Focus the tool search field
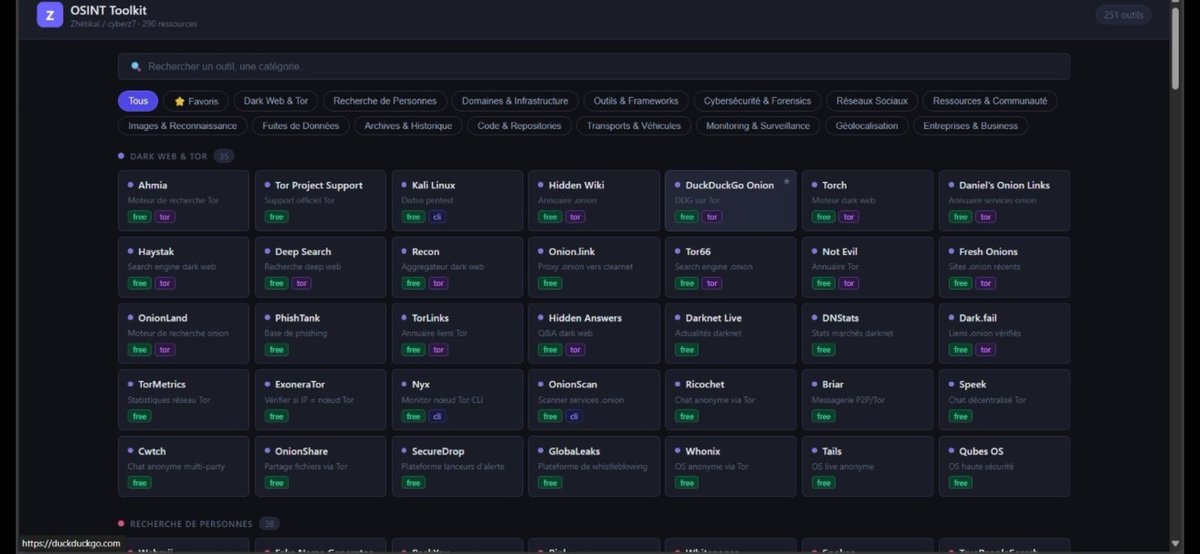The image size is (1200, 554). 594,66
